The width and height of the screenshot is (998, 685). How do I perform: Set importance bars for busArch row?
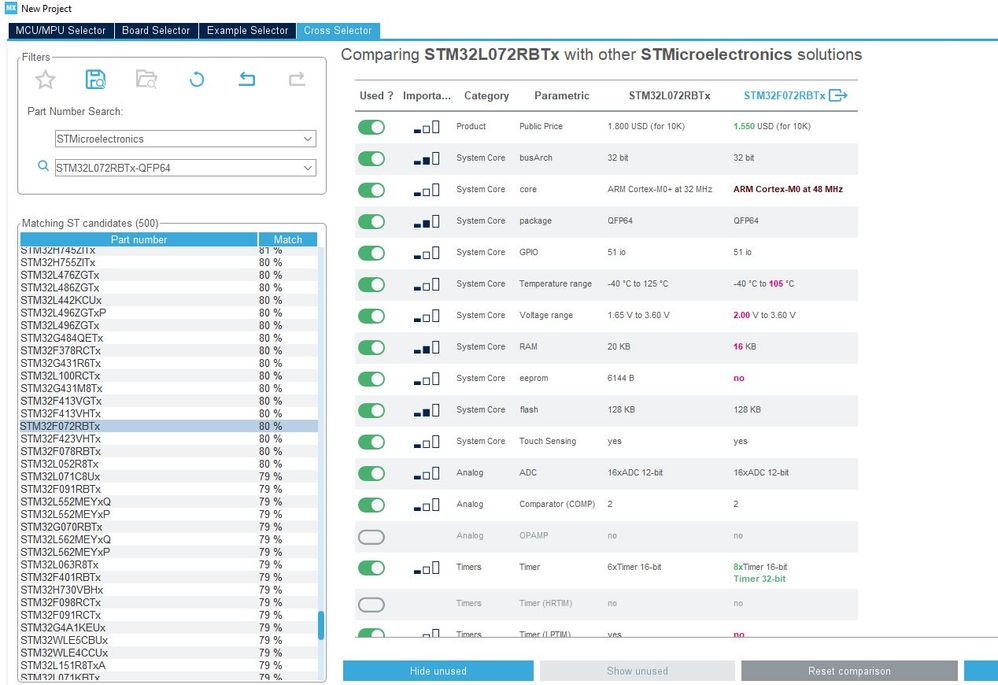pyautogui.click(x=426, y=159)
